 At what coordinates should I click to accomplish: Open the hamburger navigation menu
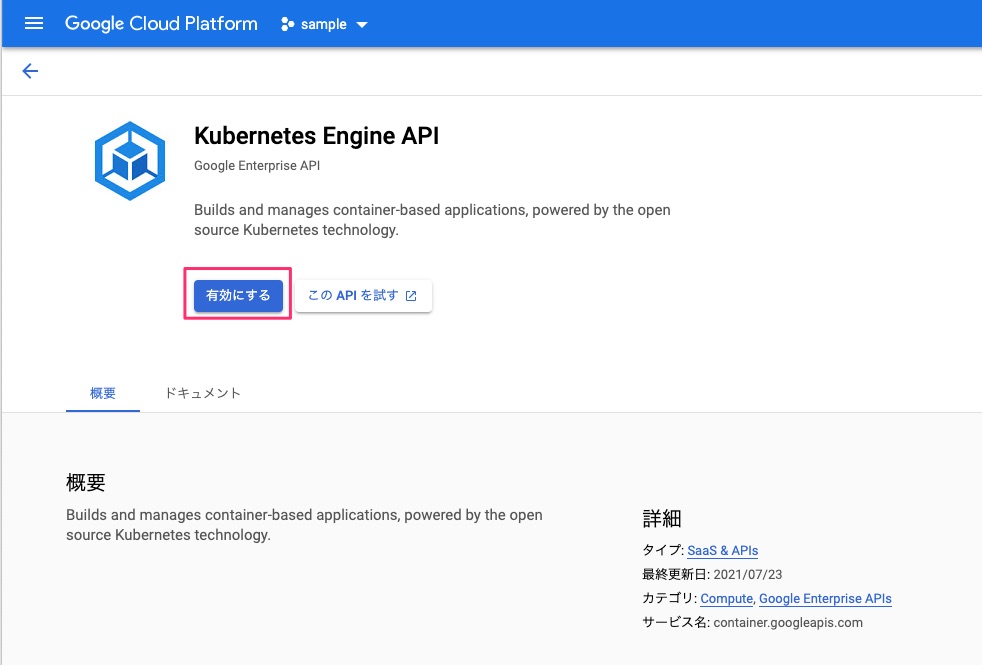[34, 24]
